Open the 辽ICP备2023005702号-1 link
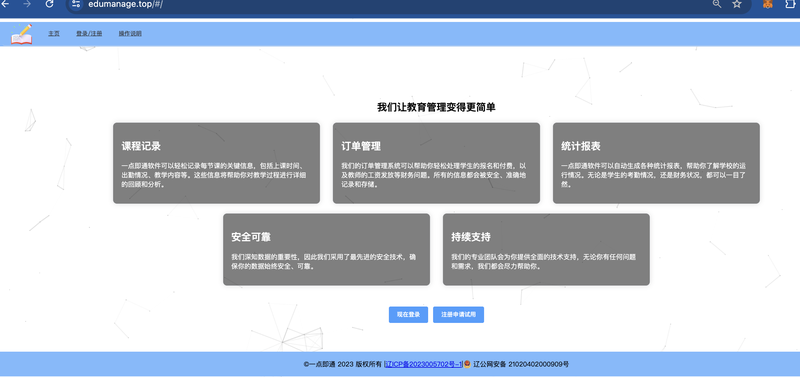 (x=423, y=364)
